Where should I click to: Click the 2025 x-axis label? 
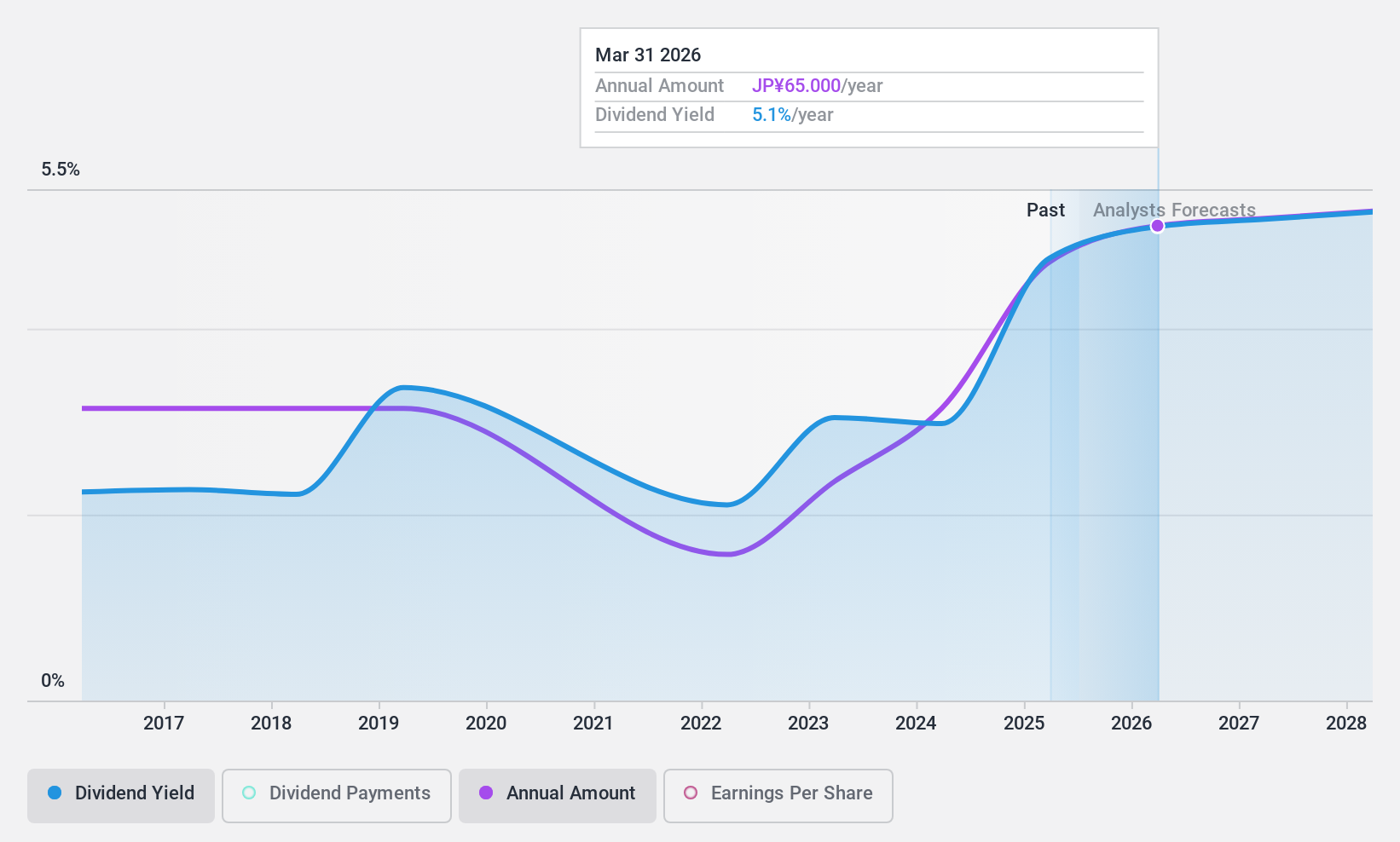tap(1024, 724)
